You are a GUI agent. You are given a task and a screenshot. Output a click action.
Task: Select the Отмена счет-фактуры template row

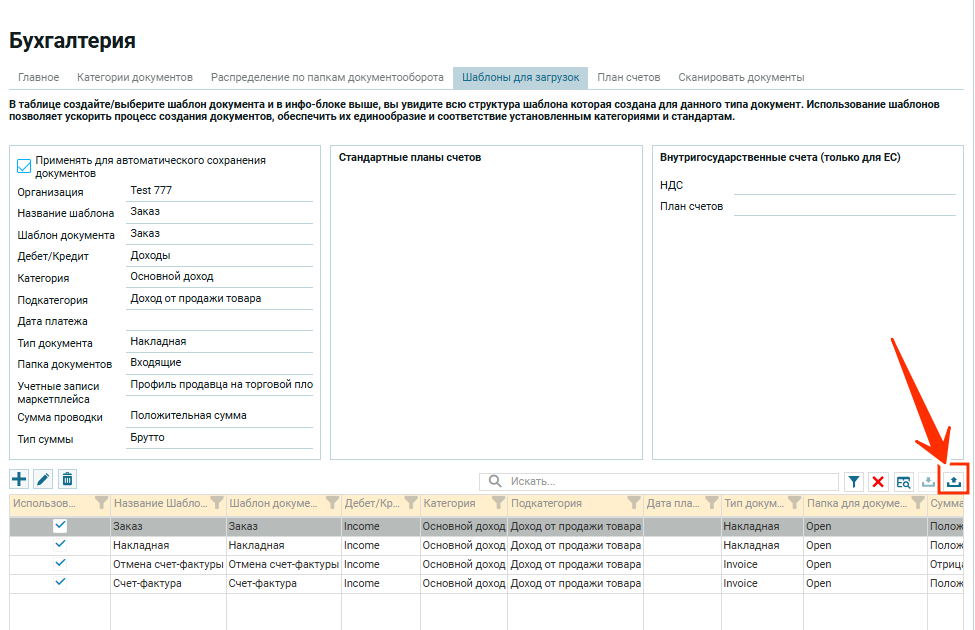point(168,564)
